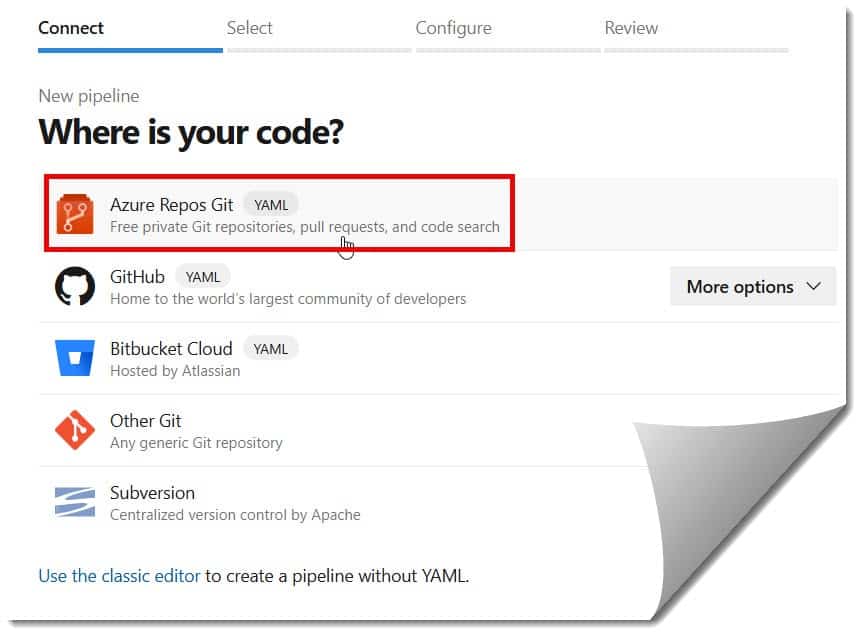
Task: Open the Configure step
Action: tap(453, 28)
